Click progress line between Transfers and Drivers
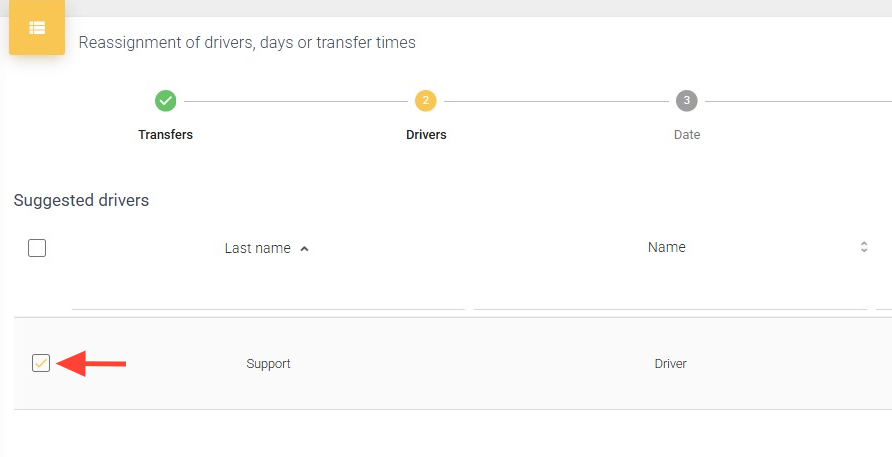This screenshot has width=892, height=457. pyautogui.click(x=296, y=101)
